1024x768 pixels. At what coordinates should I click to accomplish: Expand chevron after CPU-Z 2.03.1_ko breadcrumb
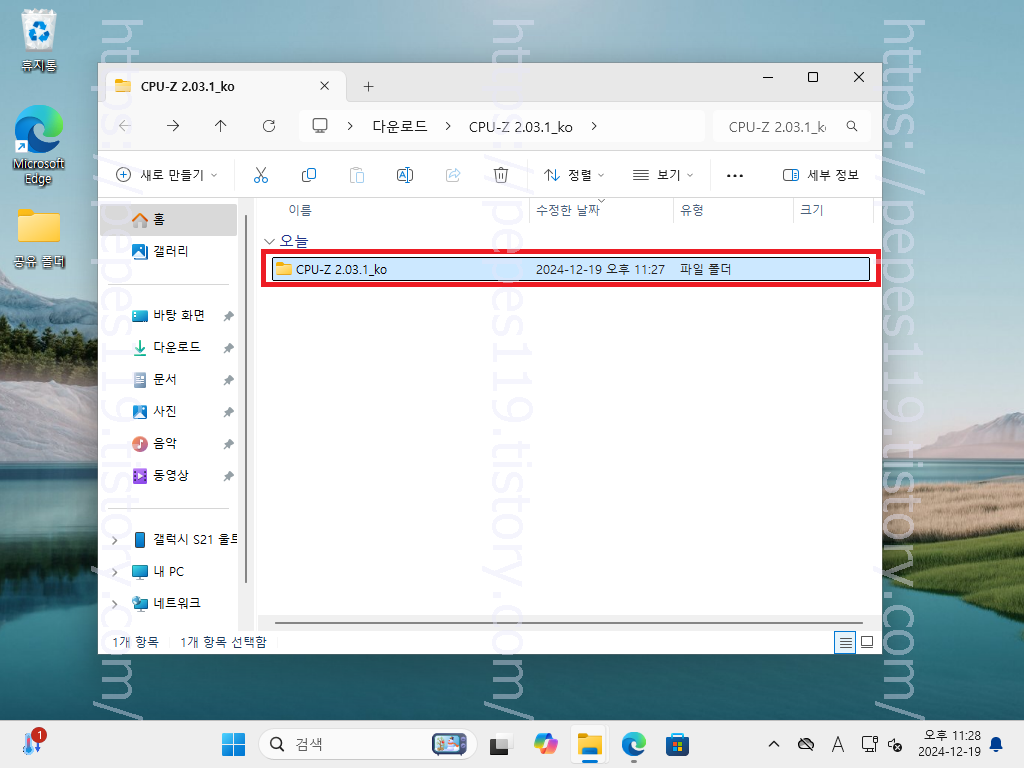click(594, 126)
